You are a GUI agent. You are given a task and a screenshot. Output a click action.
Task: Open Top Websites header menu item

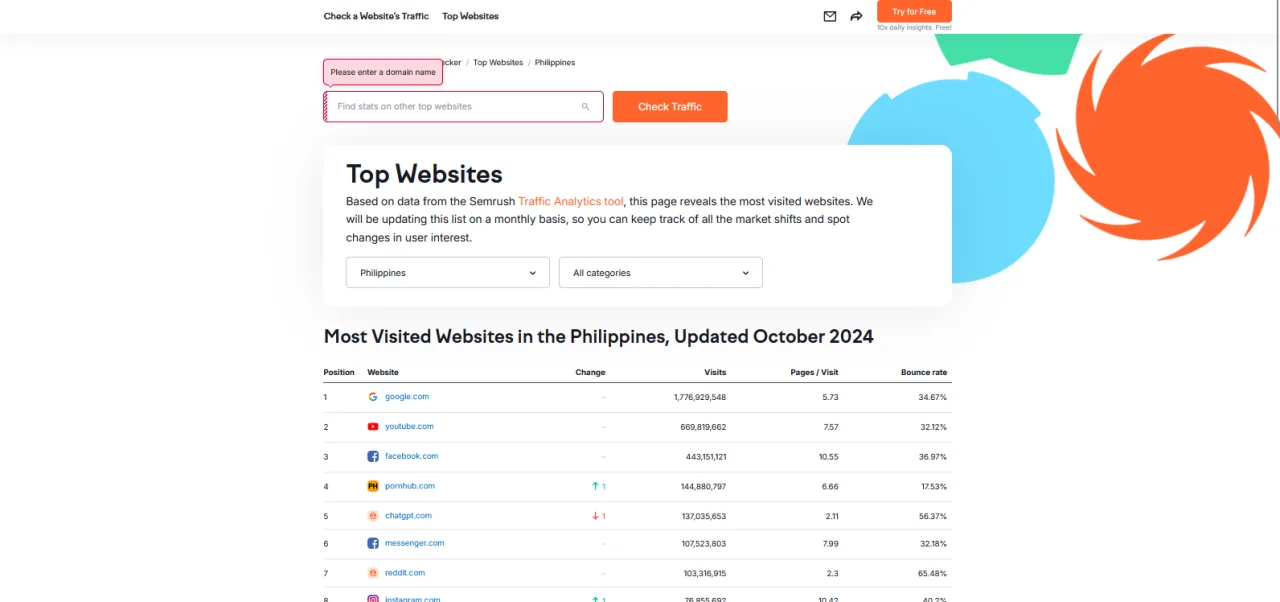[470, 16]
